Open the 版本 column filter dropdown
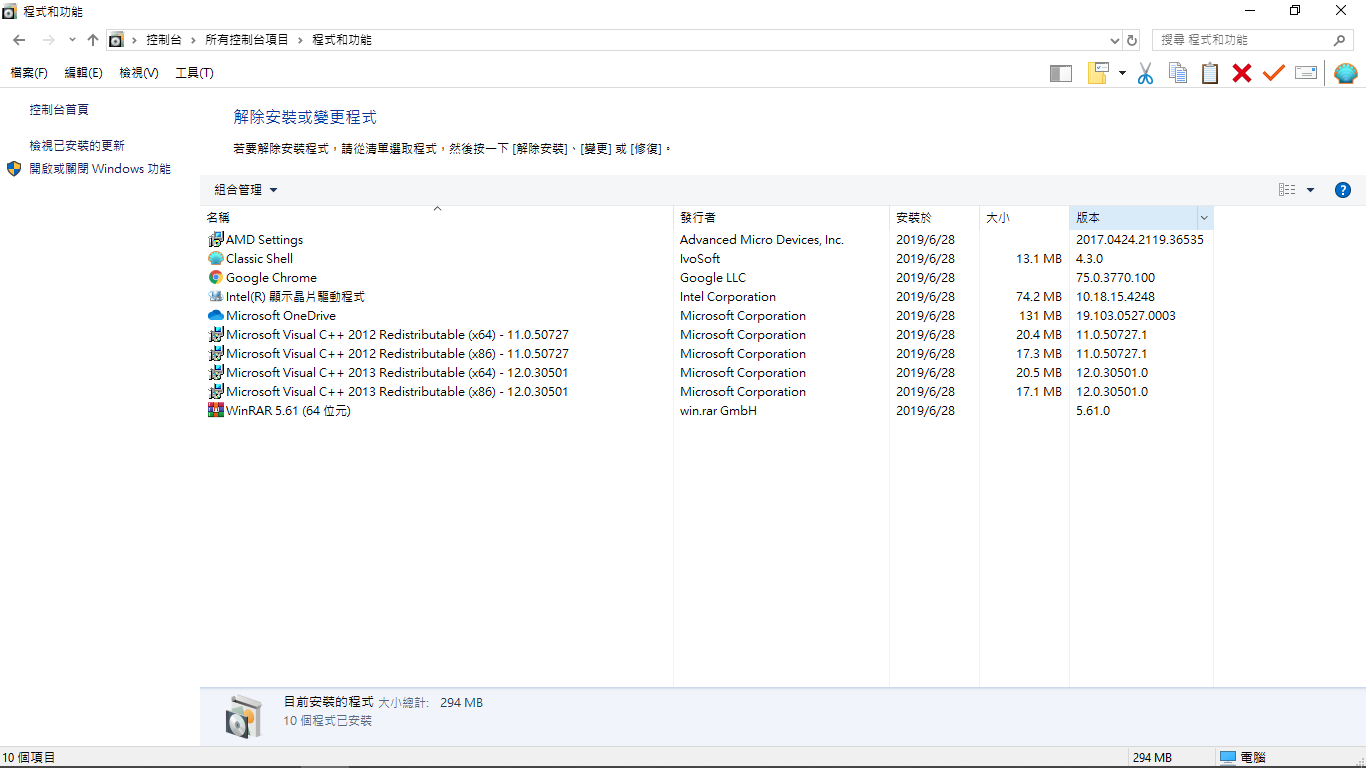 tap(1205, 217)
